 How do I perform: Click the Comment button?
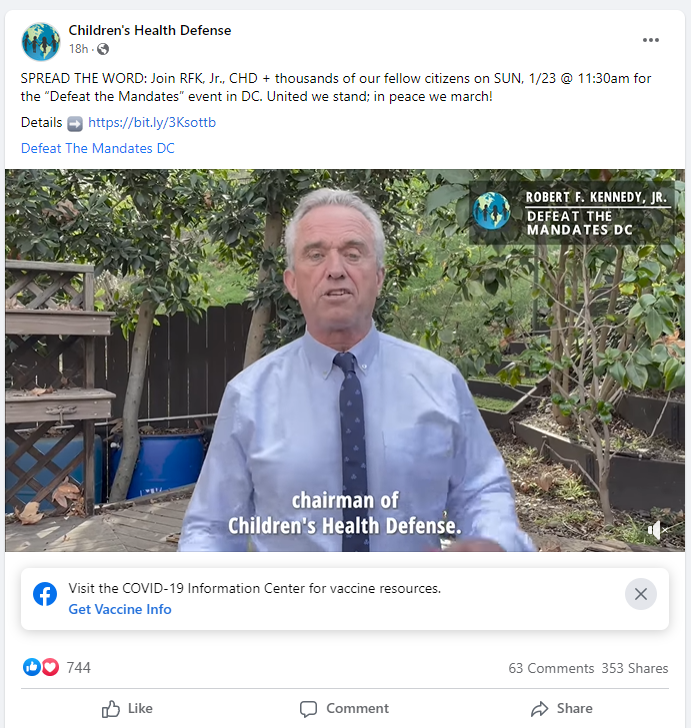click(345, 708)
